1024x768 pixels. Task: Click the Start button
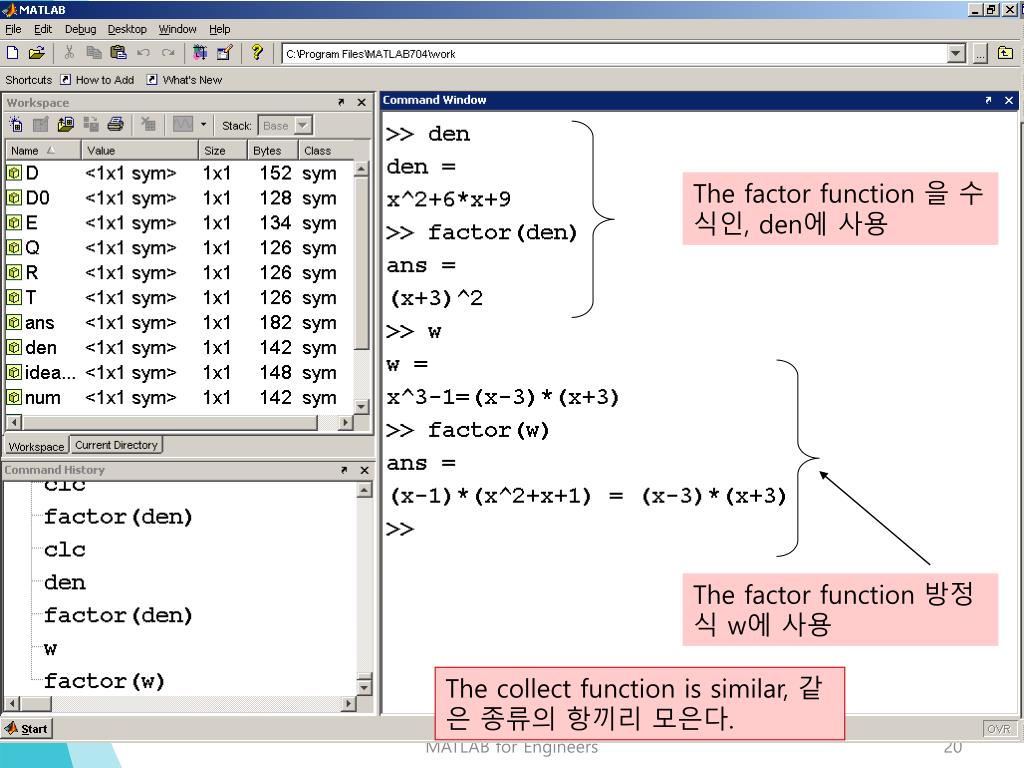click(x=26, y=729)
